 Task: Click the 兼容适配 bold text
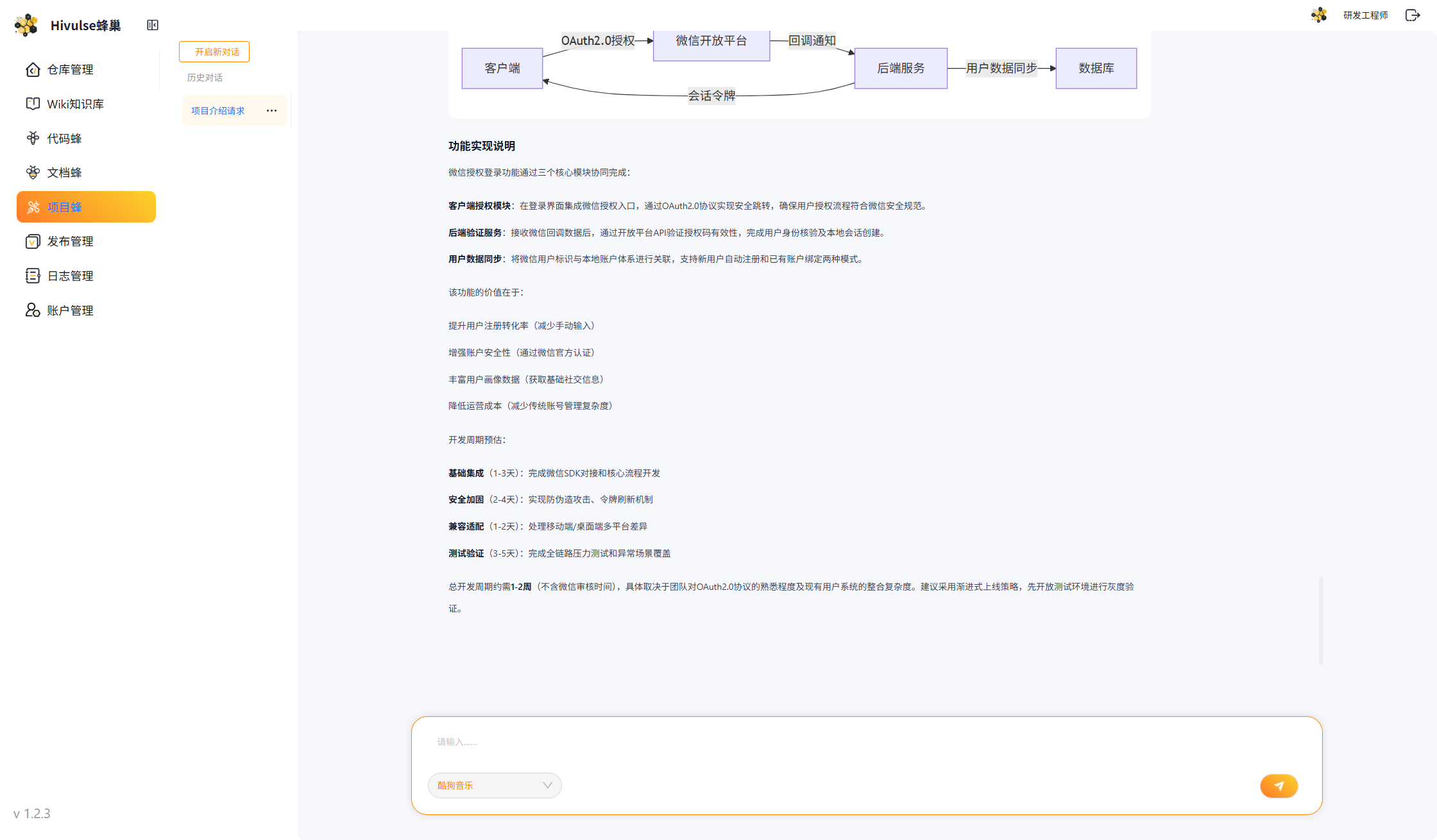point(466,526)
